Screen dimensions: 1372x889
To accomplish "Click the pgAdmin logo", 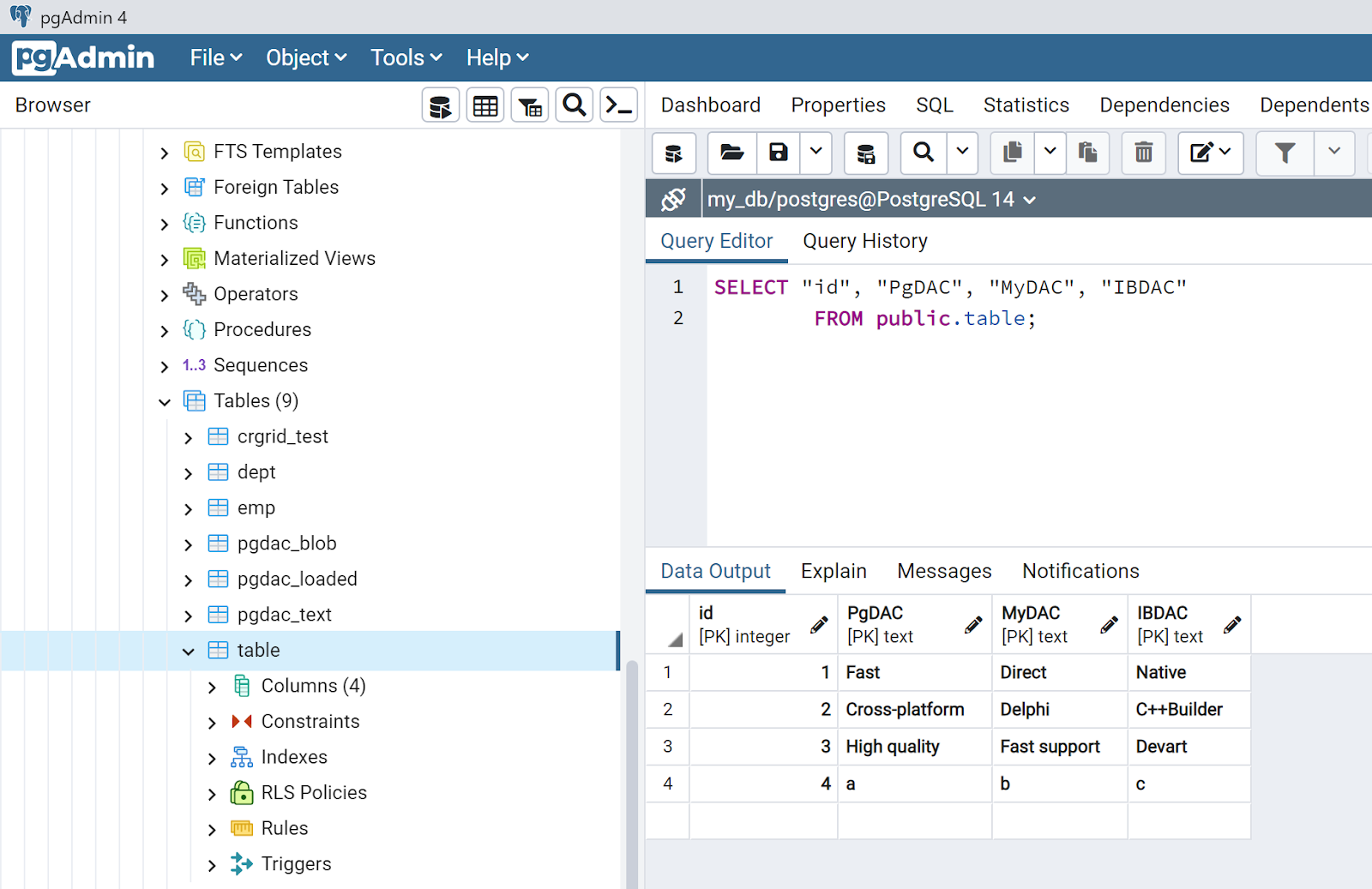I will [83, 57].
